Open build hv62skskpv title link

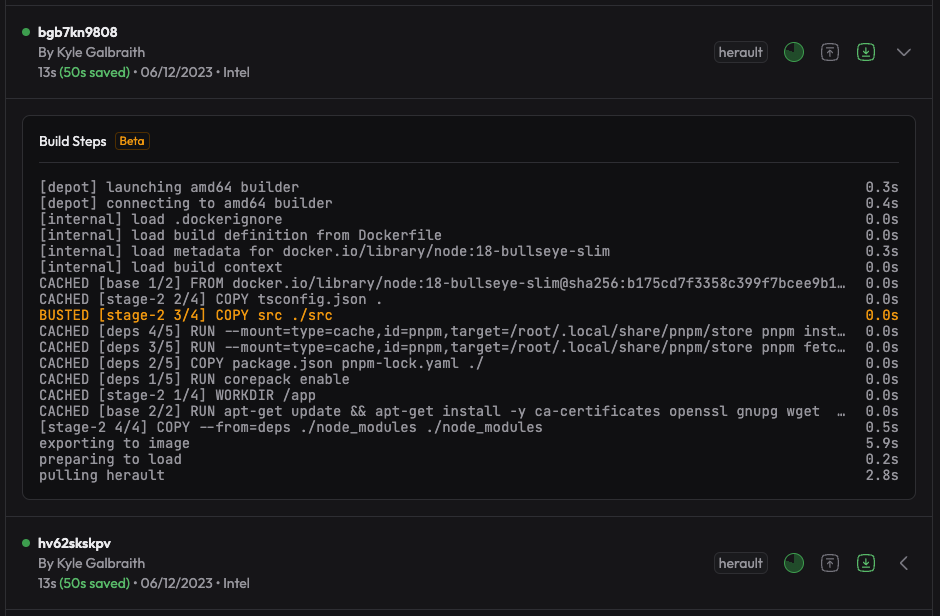(x=74, y=543)
